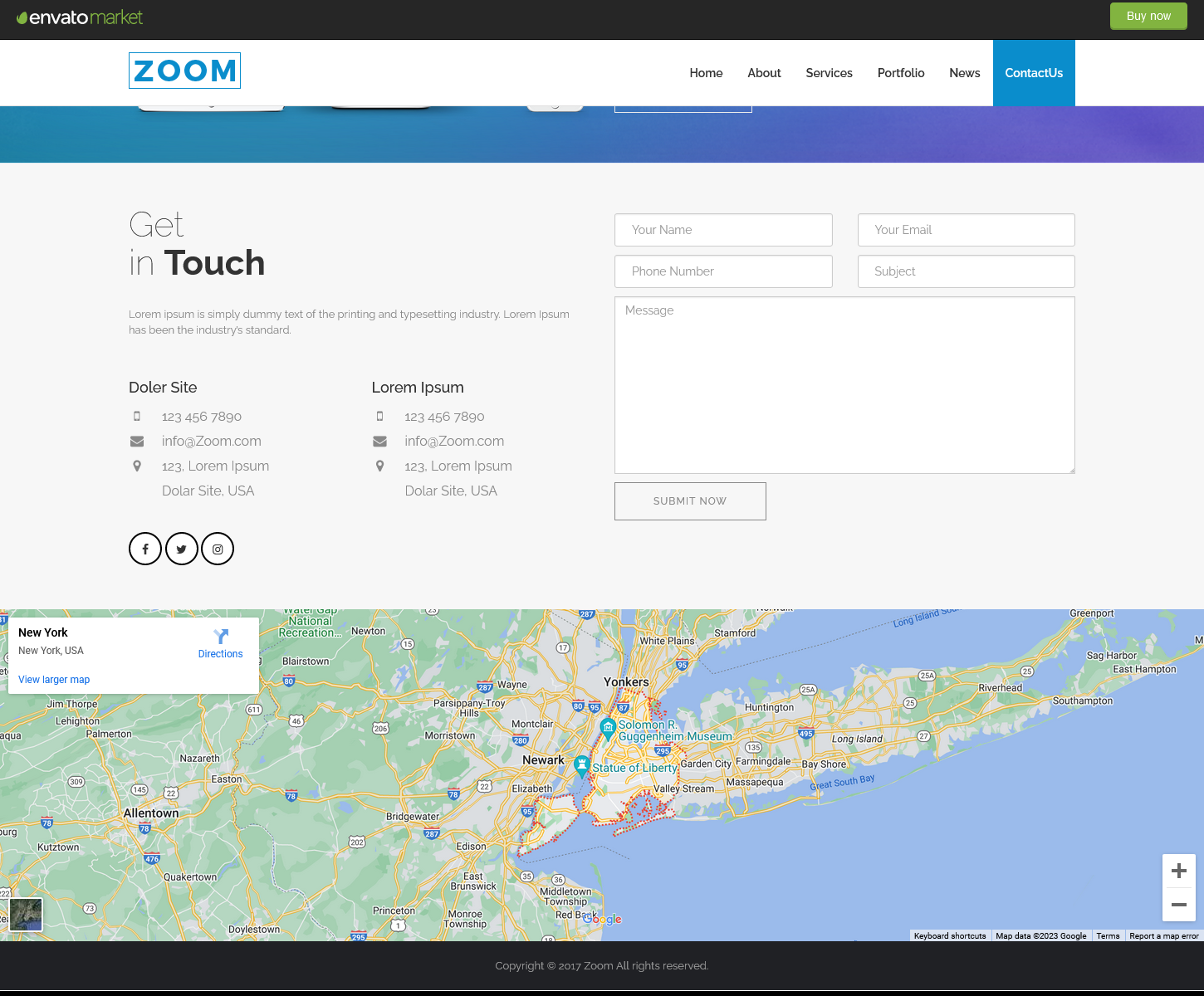Screen dimensions: 1204x996
Task: Click the Yonkers label on map
Action: click(x=626, y=681)
